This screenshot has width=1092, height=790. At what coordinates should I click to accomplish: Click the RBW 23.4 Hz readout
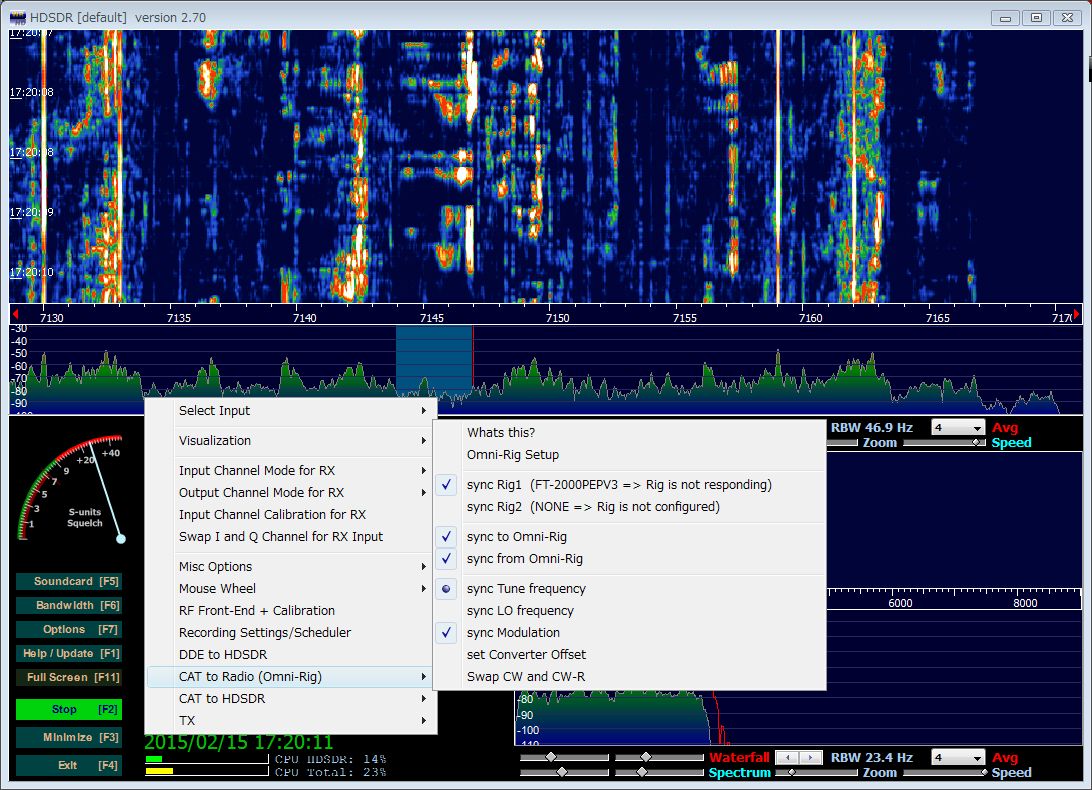tap(871, 757)
